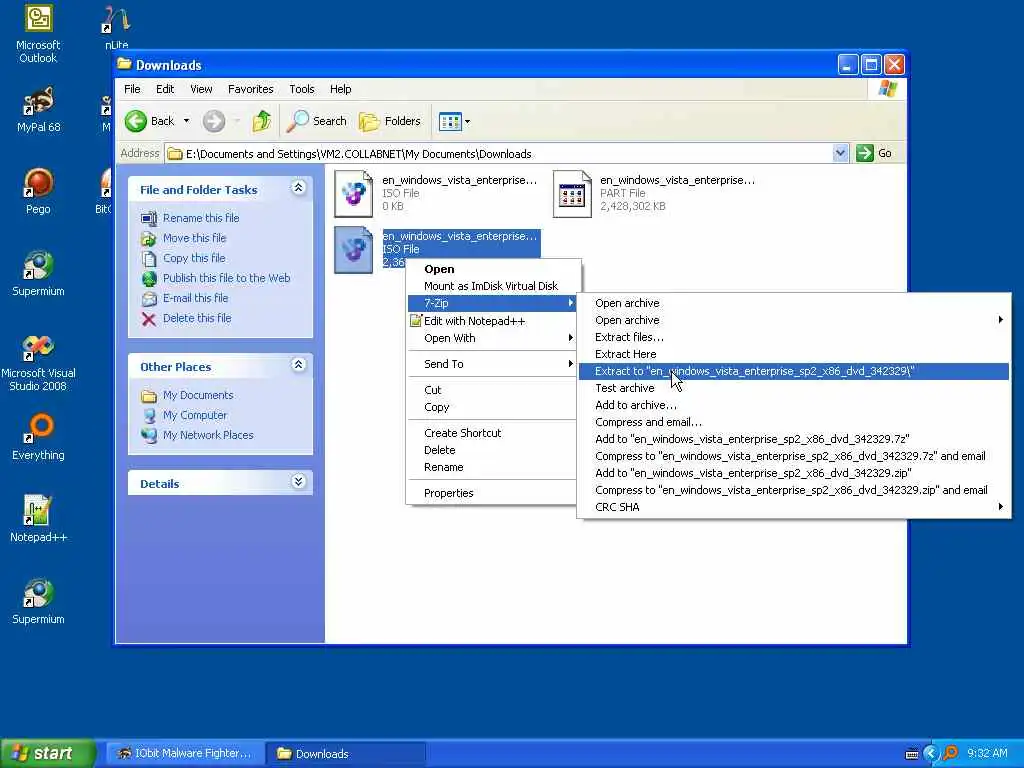Click the PART file icon
Viewport: 1024px width, 768px height.
572,194
